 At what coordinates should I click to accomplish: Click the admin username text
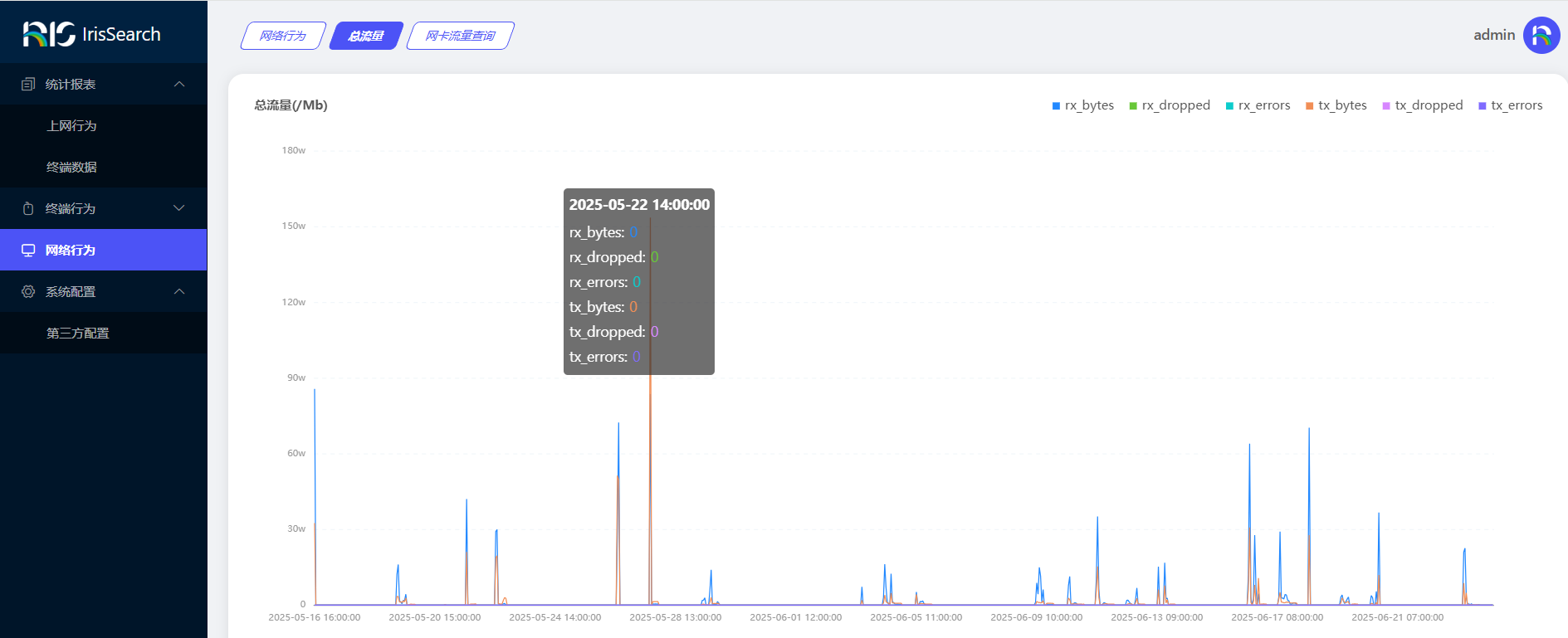1493,35
